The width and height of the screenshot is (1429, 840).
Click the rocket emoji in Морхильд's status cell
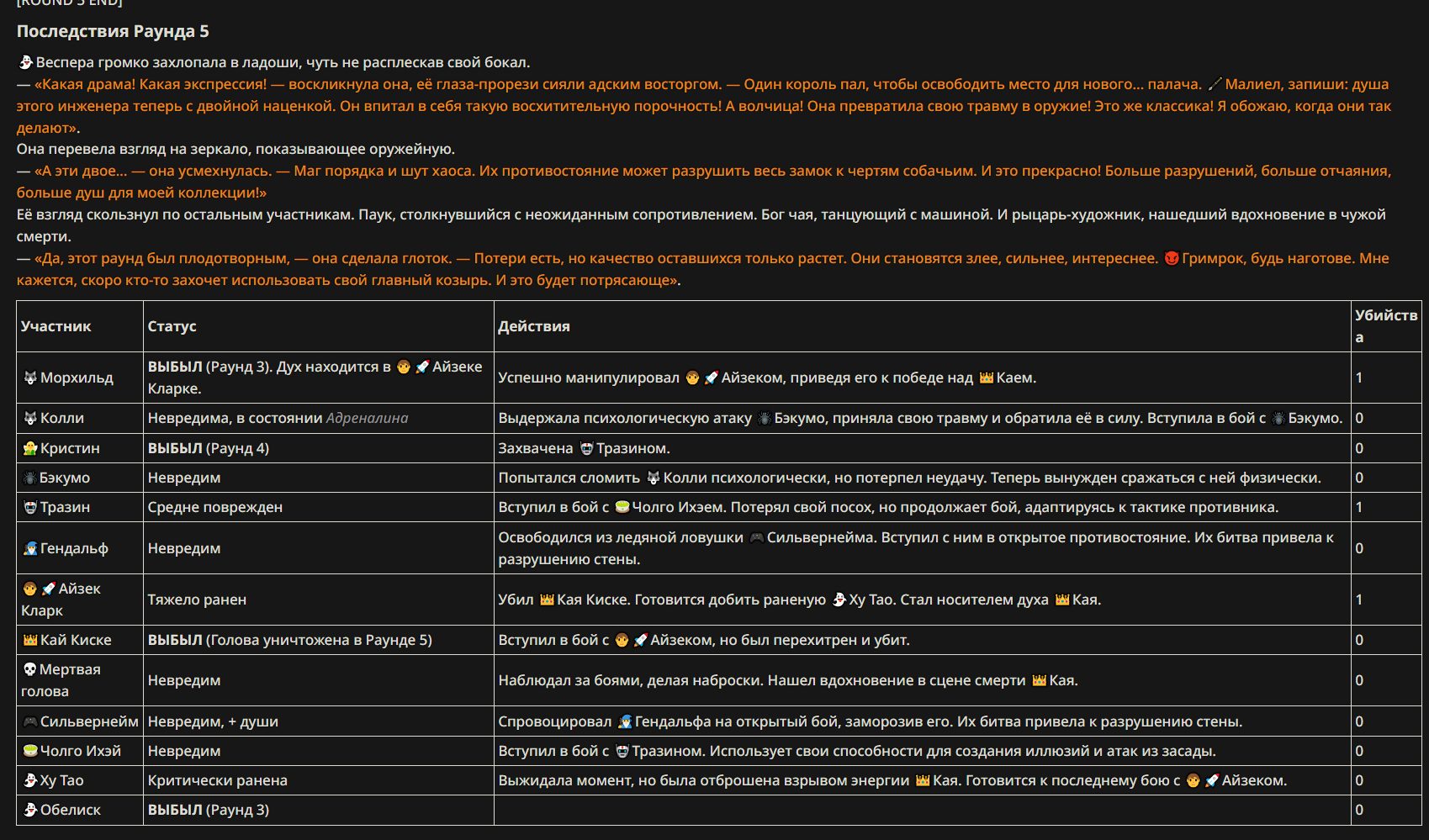(422, 367)
